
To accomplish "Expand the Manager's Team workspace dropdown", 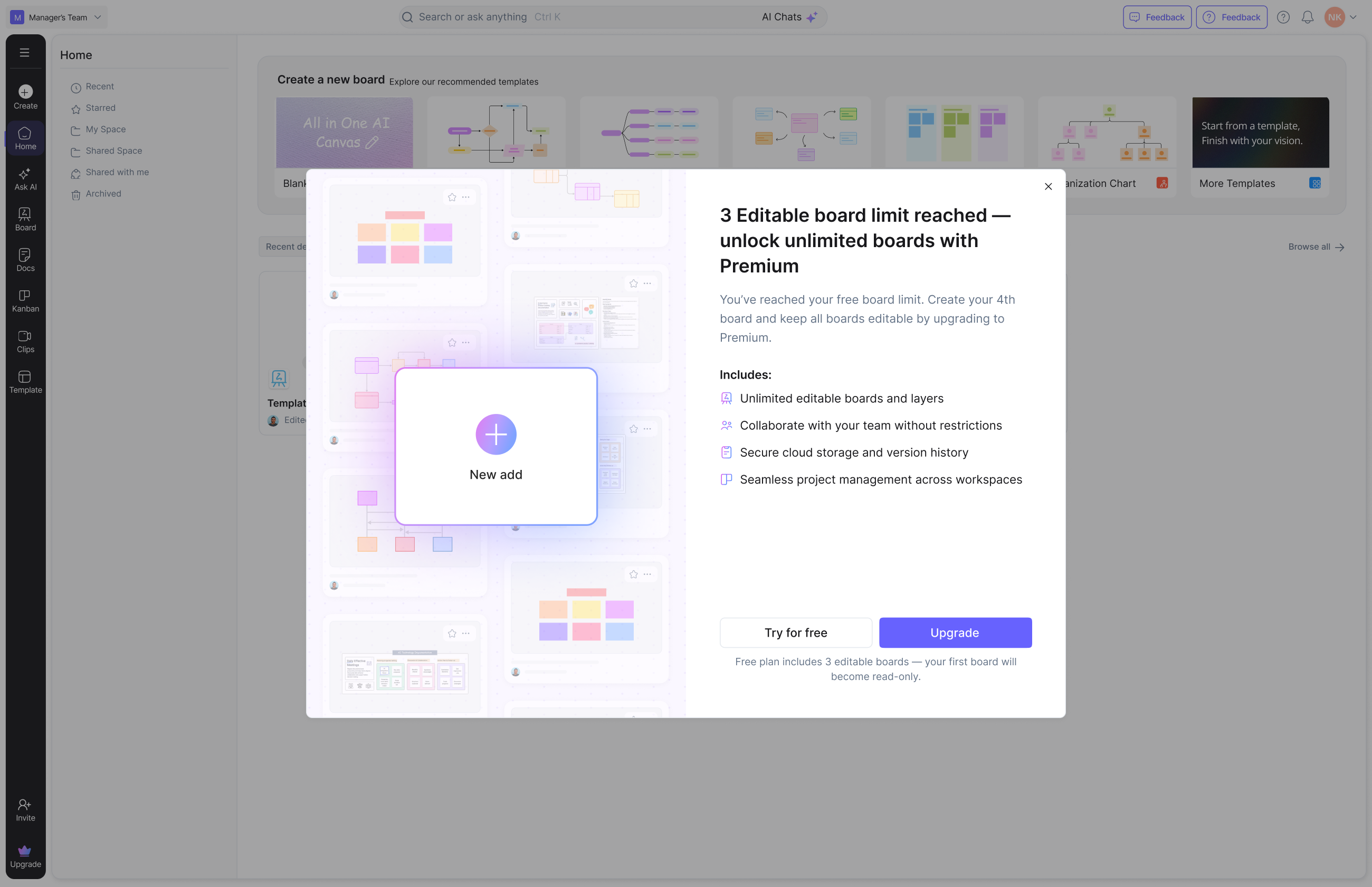I will pos(56,17).
